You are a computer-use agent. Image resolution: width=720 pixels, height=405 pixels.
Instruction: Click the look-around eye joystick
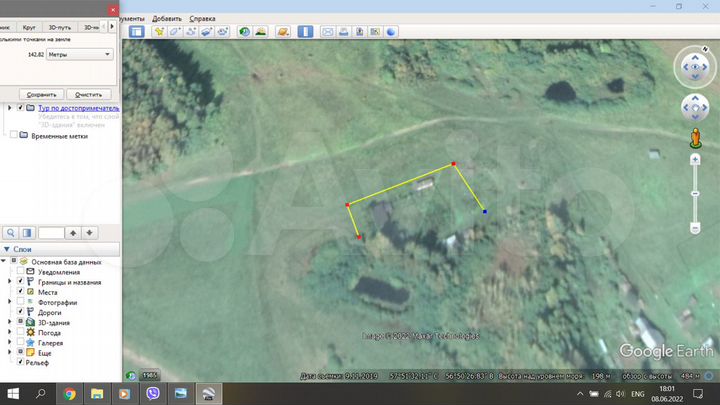tap(695, 67)
